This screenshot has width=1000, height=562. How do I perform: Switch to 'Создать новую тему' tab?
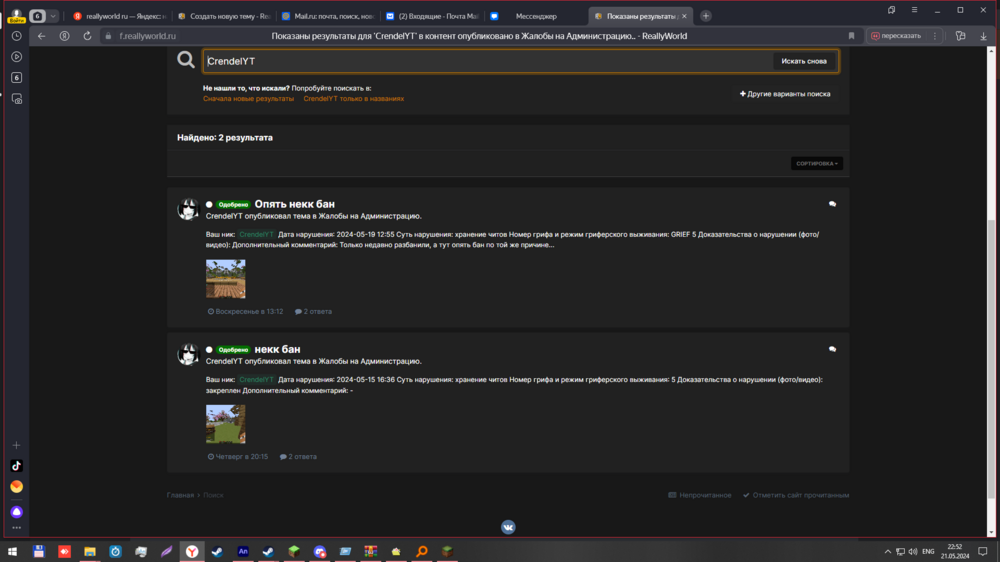224,16
